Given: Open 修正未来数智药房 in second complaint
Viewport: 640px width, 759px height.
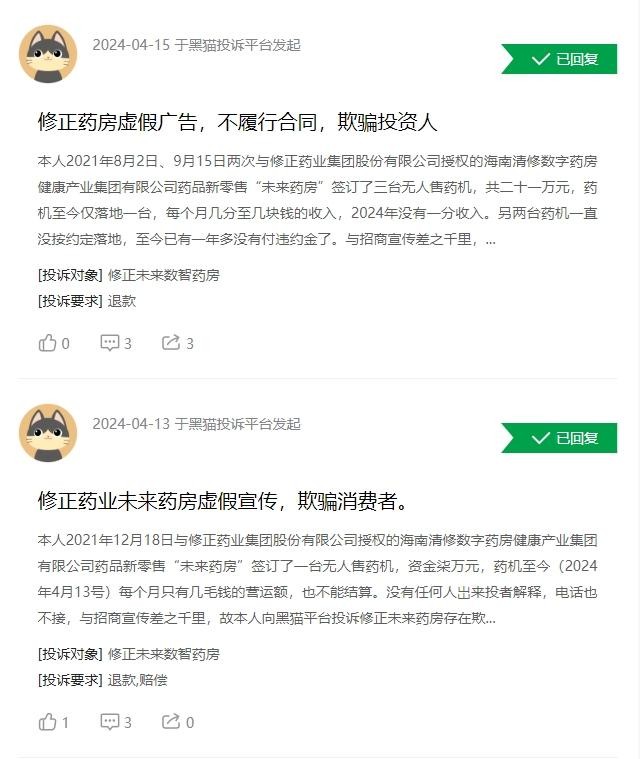Looking at the screenshot, I should pyautogui.click(x=164, y=654).
